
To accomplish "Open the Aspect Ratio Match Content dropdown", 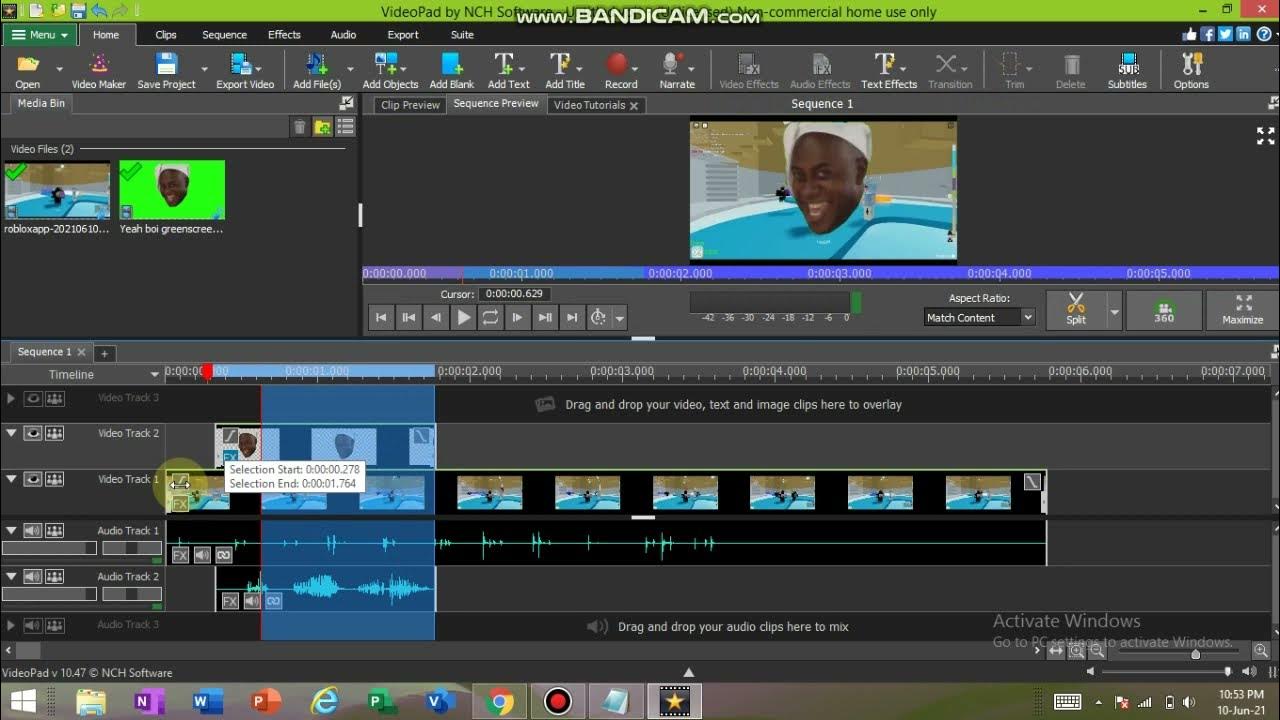I will [x=979, y=317].
